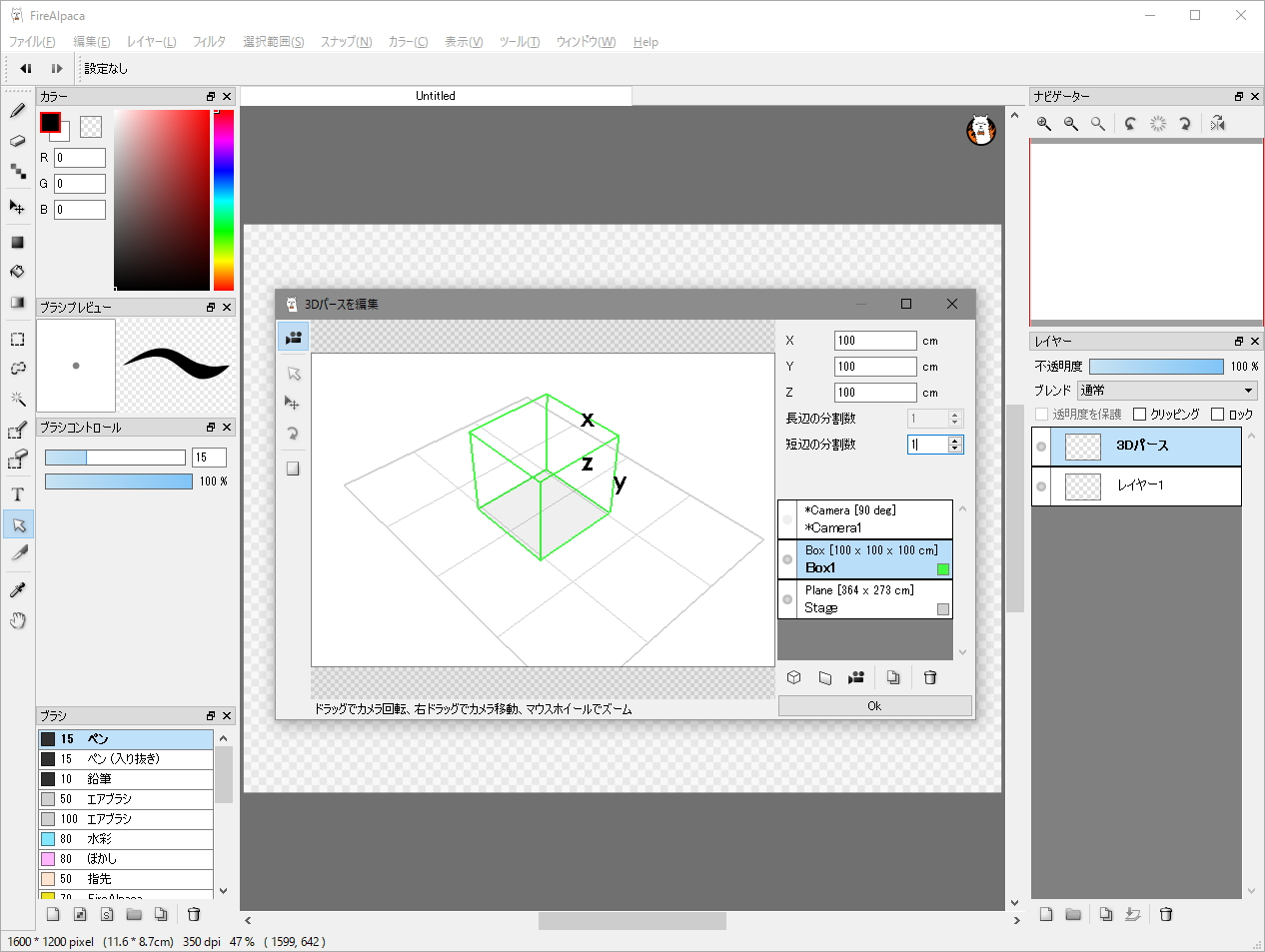Add a box object in 3D dialog
The image size is (1265, 952).
794,677
